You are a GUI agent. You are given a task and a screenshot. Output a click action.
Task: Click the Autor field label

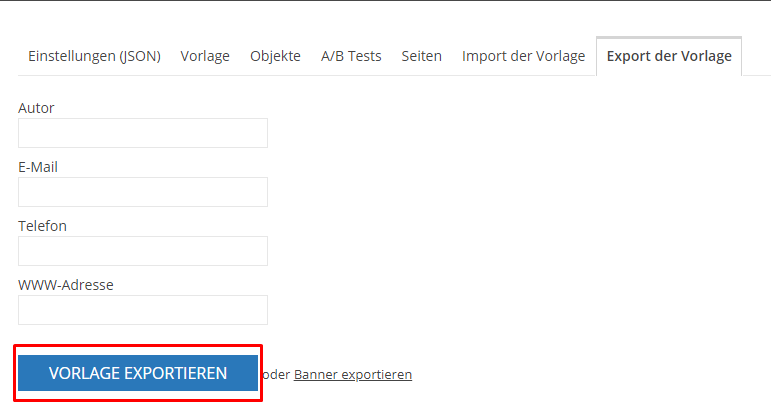(x=36, y=108)
